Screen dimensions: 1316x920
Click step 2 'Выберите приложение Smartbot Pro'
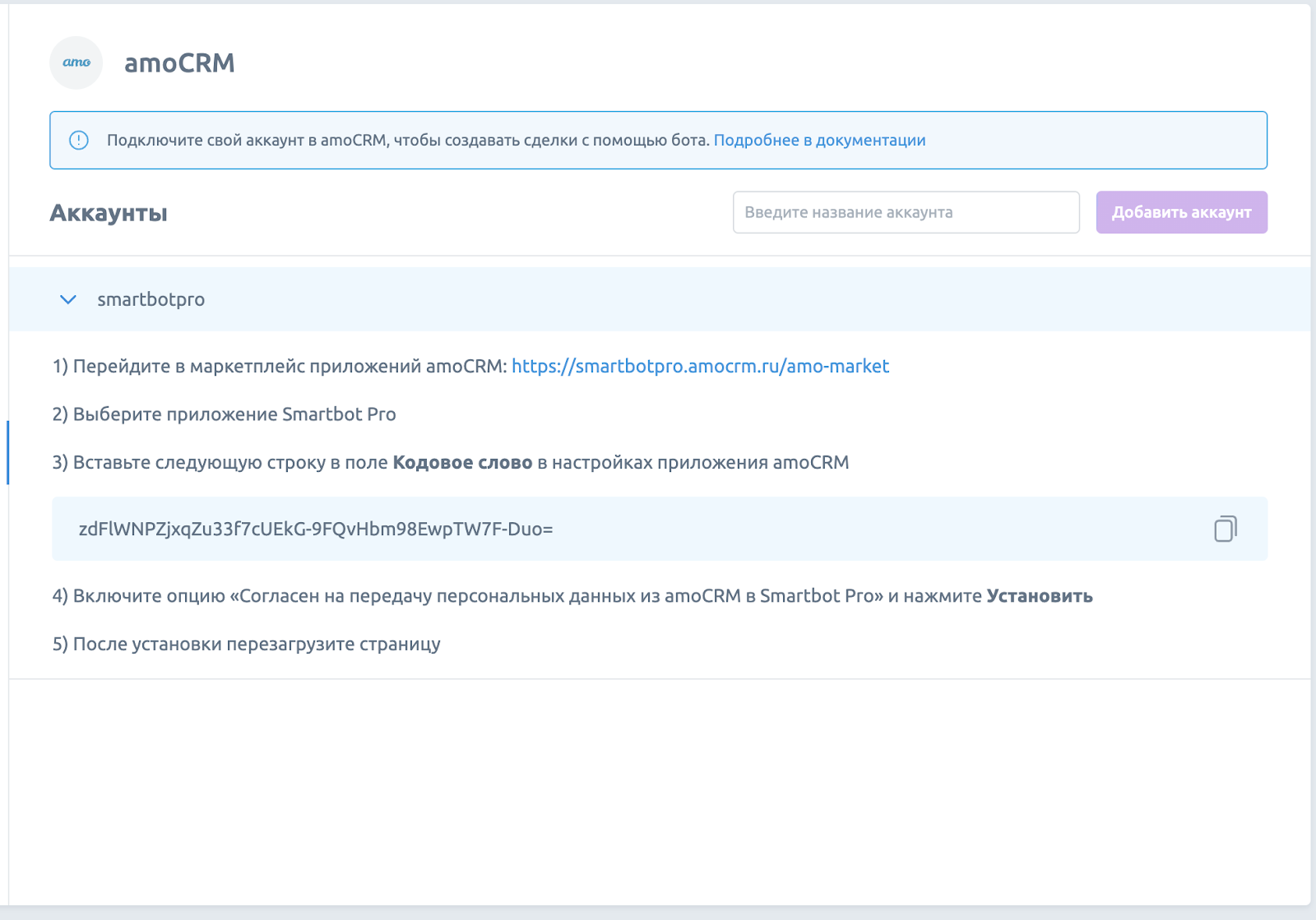click(x=225, y=414)
